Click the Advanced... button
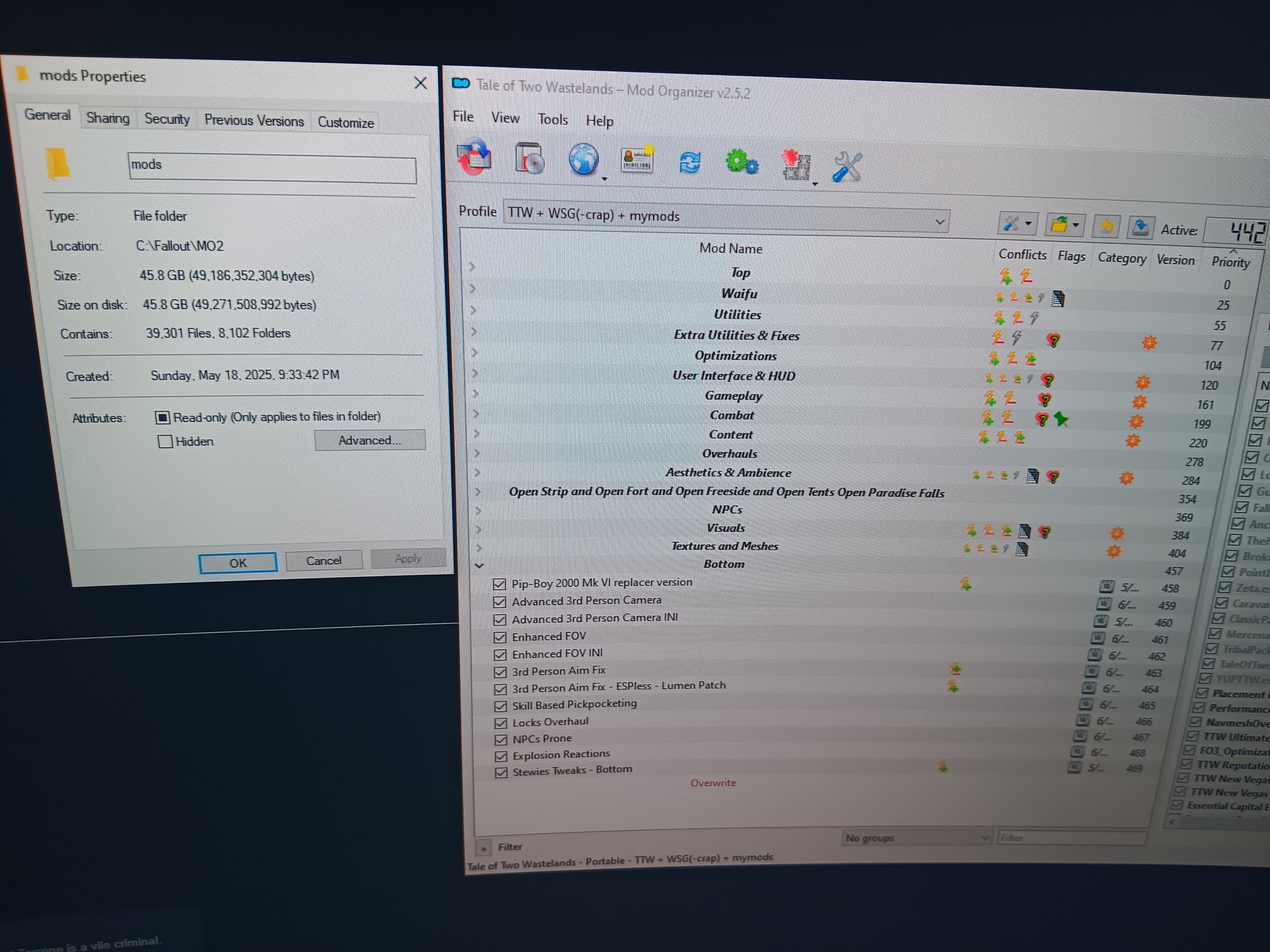1270x952 pixels. [370, 440]
